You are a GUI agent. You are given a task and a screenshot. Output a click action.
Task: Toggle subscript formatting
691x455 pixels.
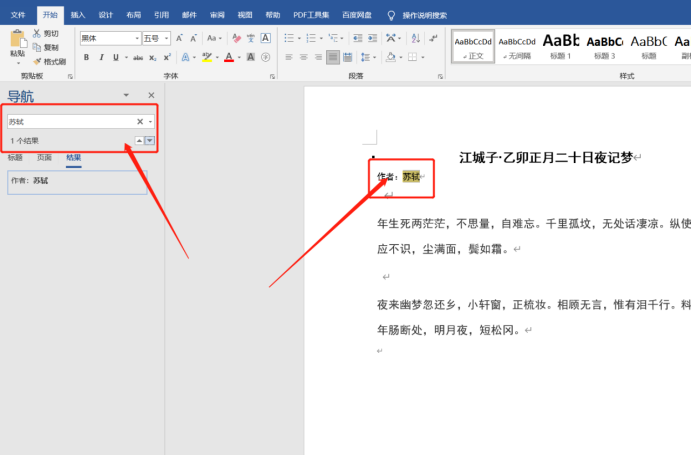click(152, 57)
